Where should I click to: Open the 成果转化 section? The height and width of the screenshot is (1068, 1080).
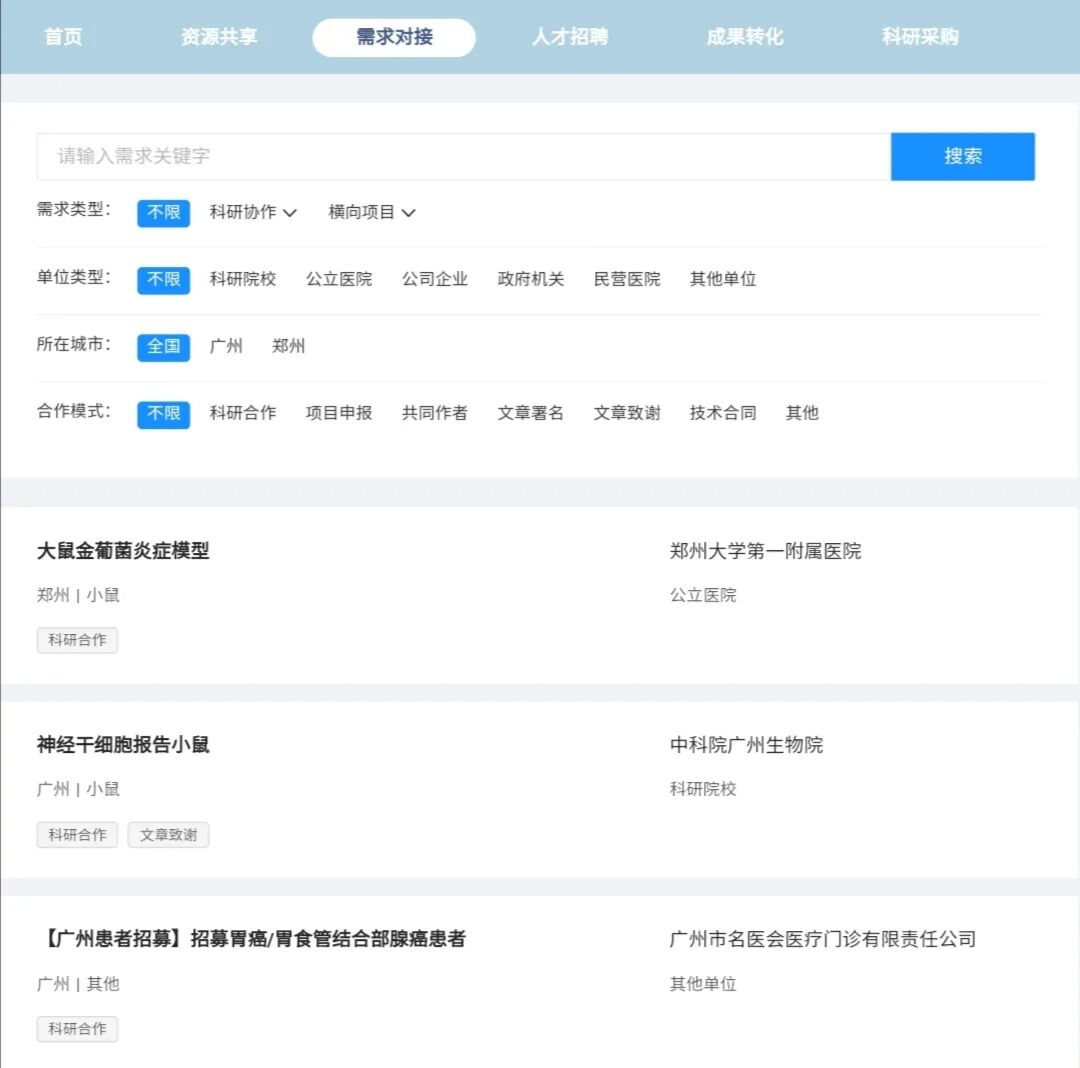coord(743,37)
